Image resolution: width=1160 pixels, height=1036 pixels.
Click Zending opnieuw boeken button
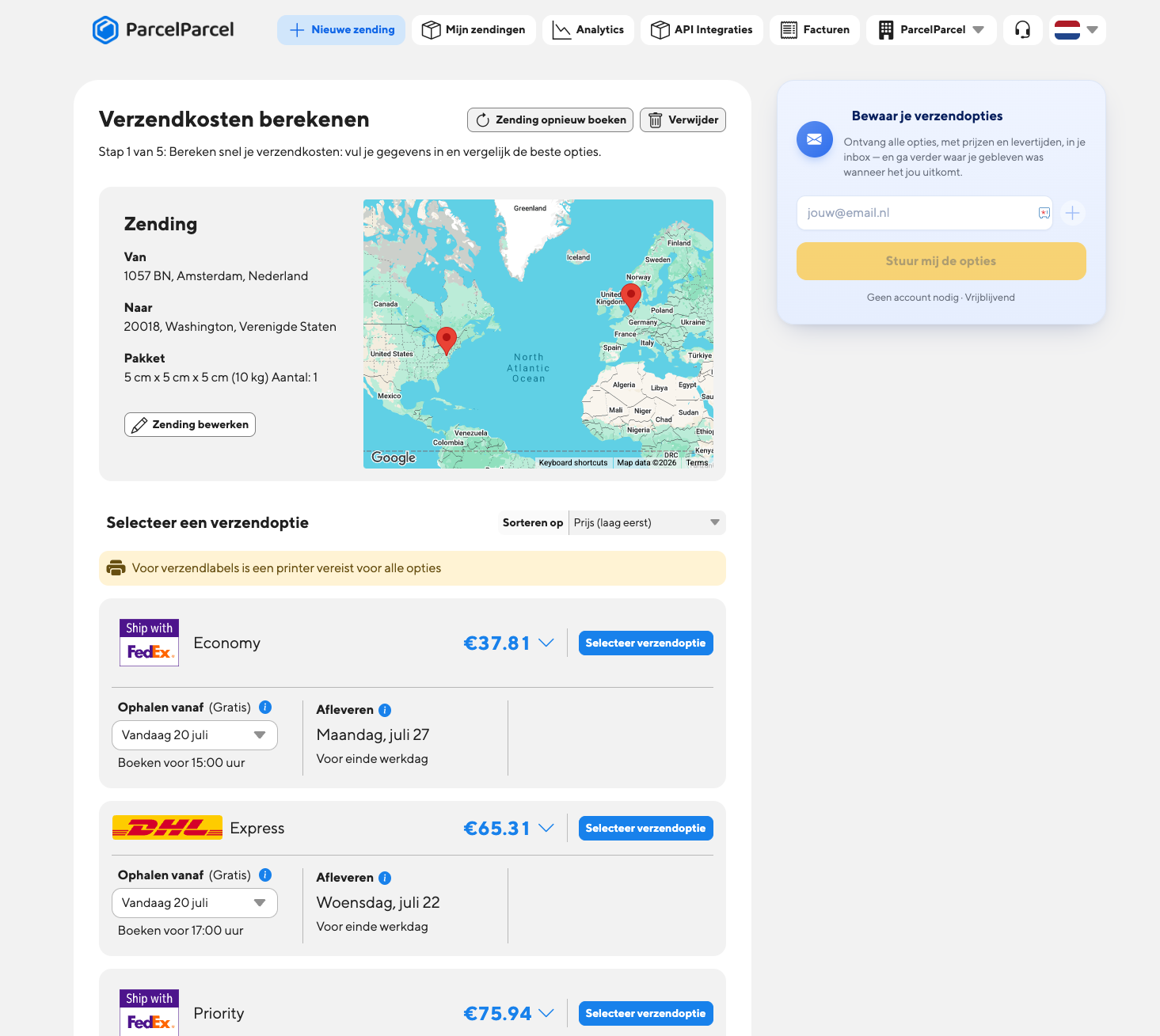coord(550,120)
